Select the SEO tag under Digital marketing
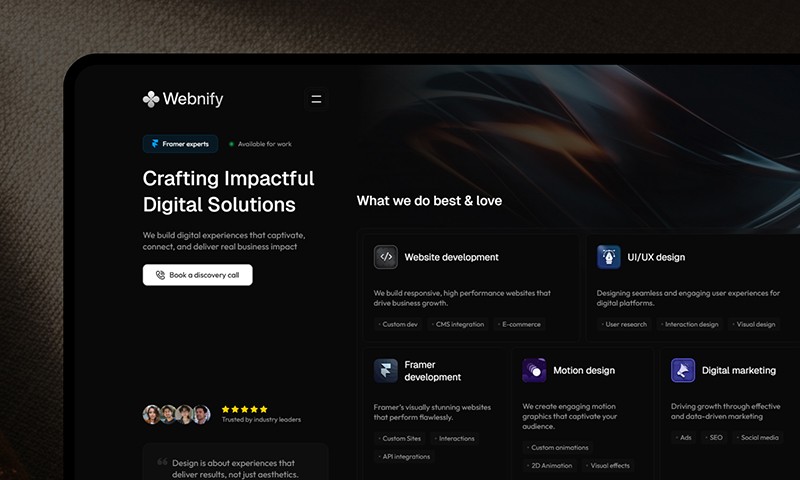Image resolution: width=800 pixels, height=480 pixels. tap(714, 438)
